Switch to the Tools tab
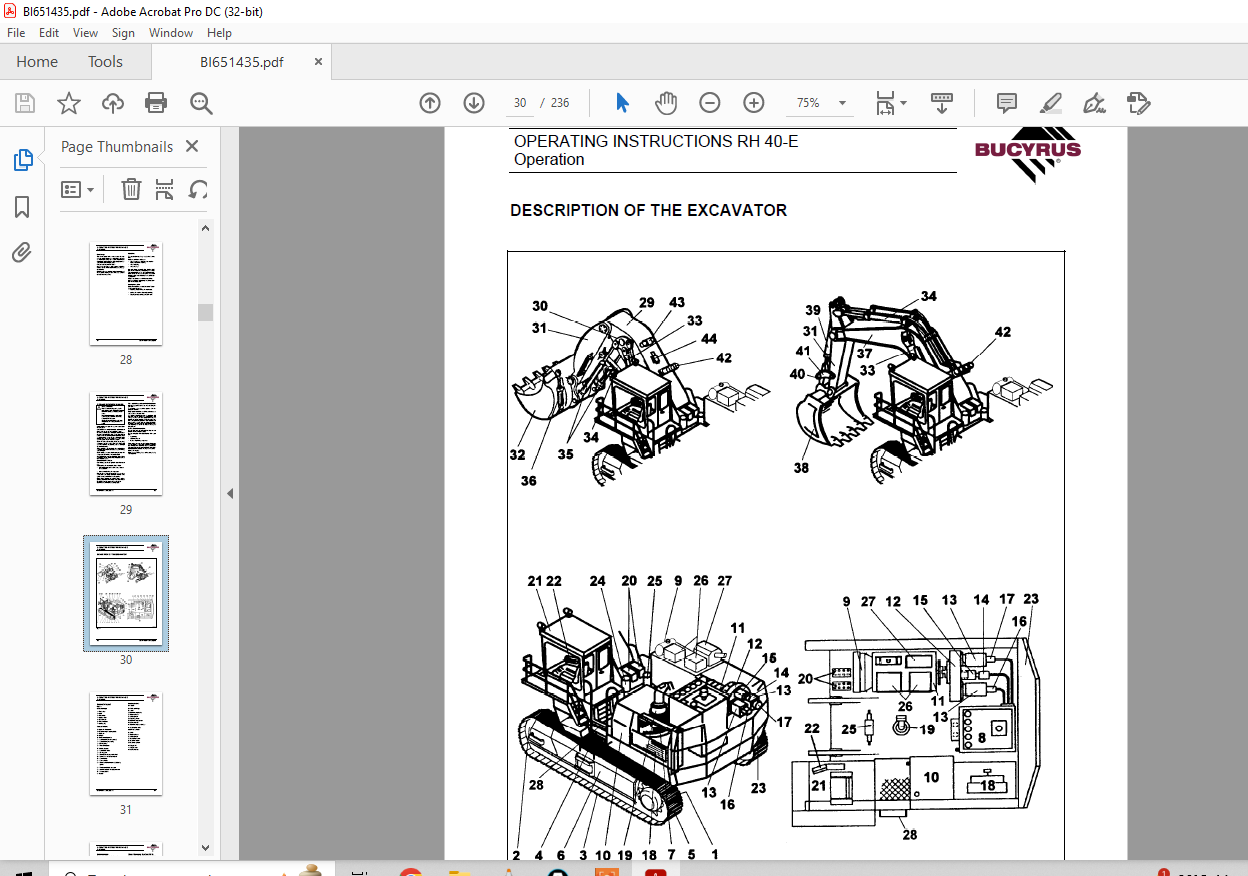The image size is (1248, 876). (x=105, y=62)
